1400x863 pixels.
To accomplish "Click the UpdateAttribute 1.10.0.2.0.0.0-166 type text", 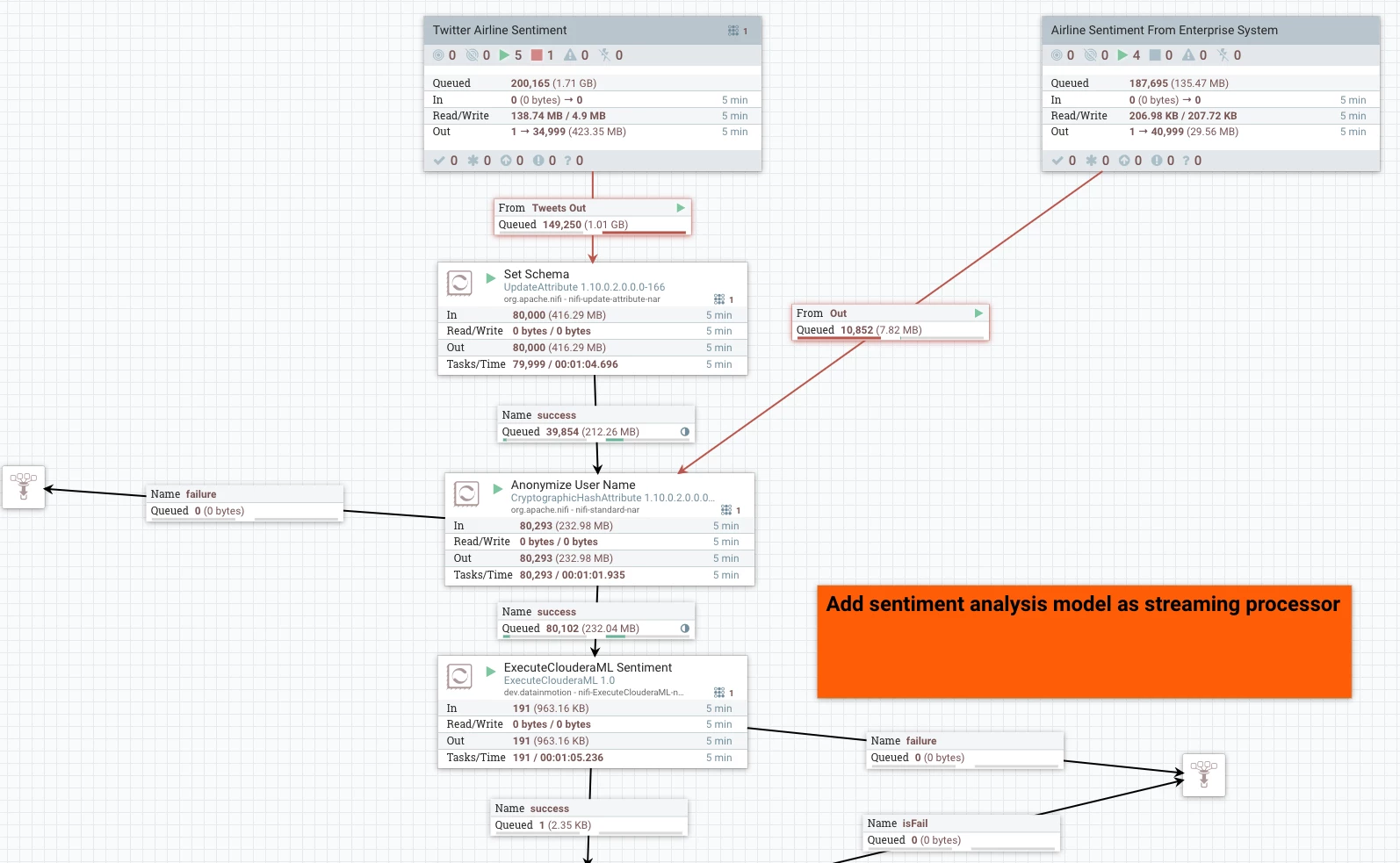I will click(584, 287).
